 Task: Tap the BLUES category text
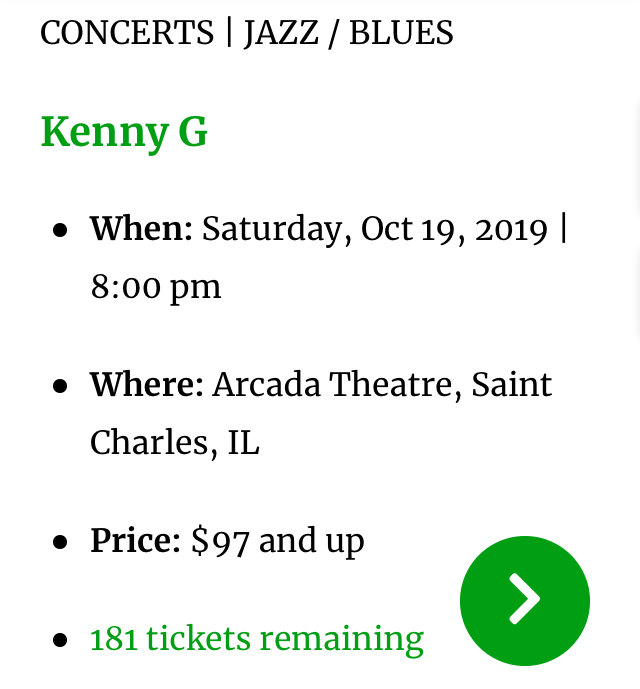point(401,33)
